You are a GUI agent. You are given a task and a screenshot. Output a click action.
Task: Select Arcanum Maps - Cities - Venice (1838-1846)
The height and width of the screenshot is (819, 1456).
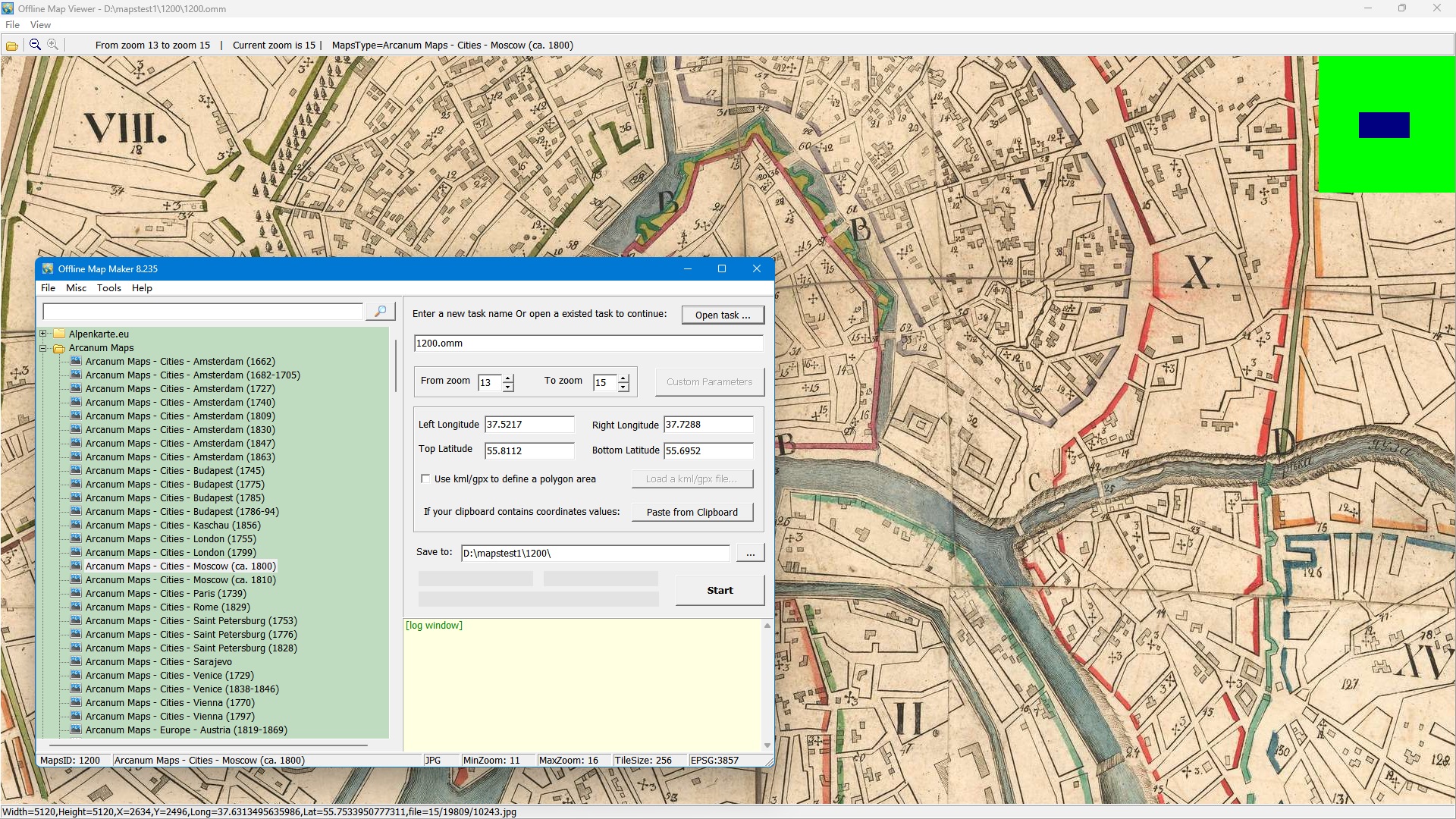(182, 689)
